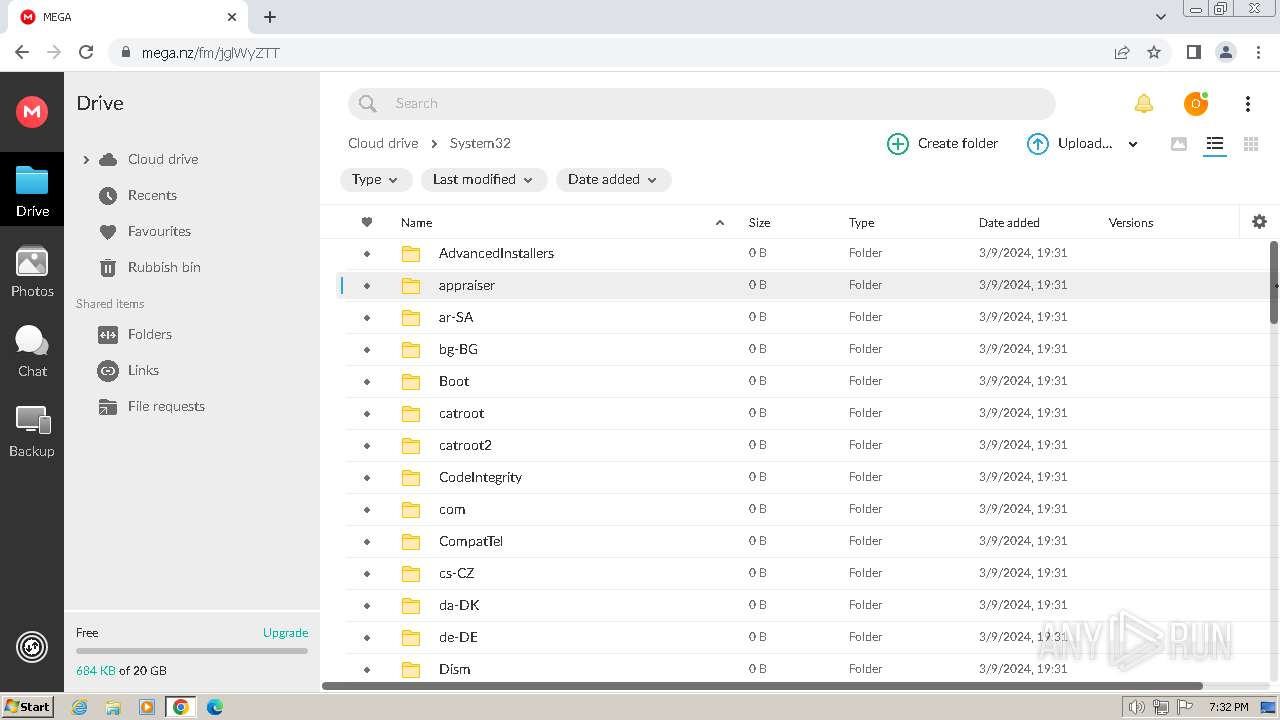Click the search magnifier icon
1280x720 pixels.
pos(368,103)
